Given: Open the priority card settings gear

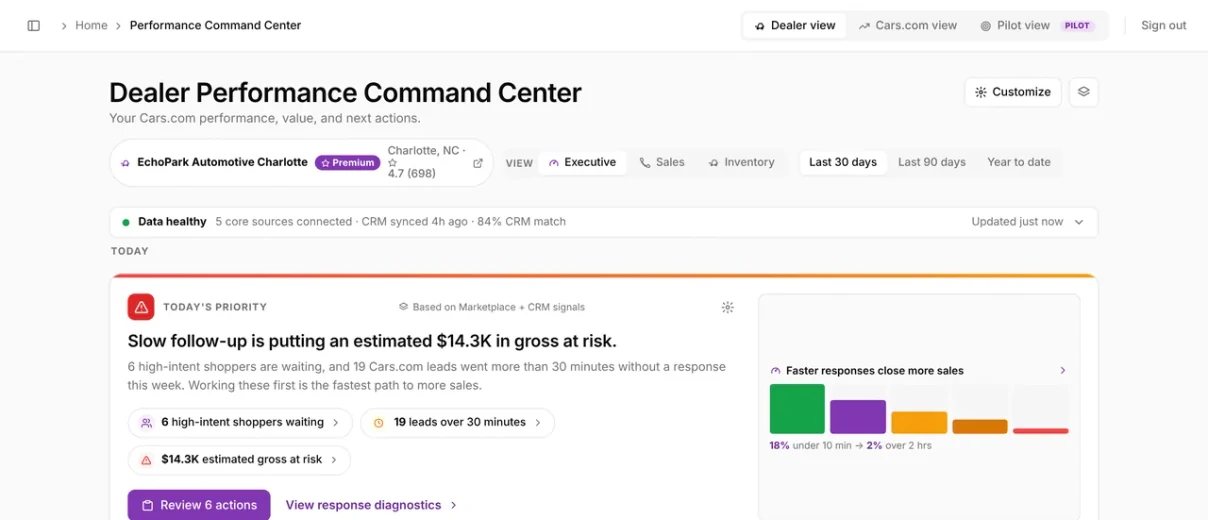Looking at the screenshot, I should 728,307.
